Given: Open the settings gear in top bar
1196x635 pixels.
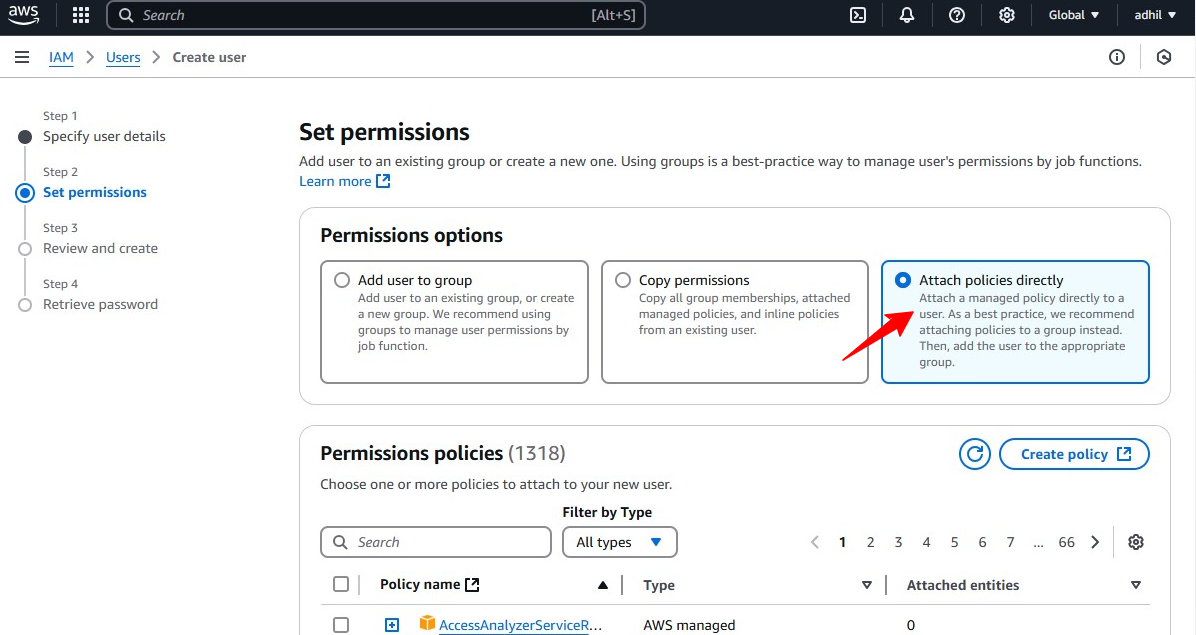Looking at the screenshot, I should [x=1007, y=15].
